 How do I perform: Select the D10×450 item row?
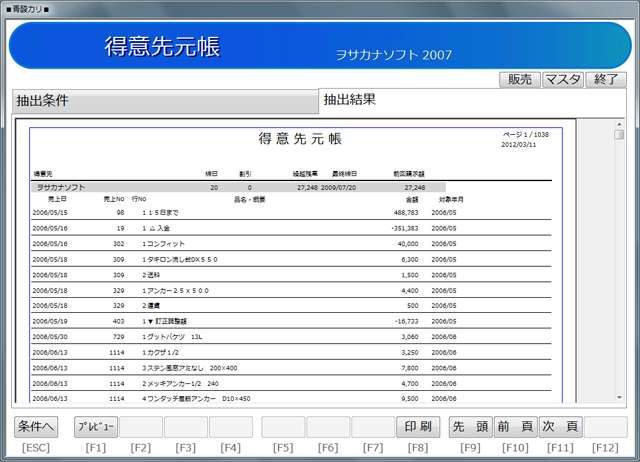pos(291,398)
